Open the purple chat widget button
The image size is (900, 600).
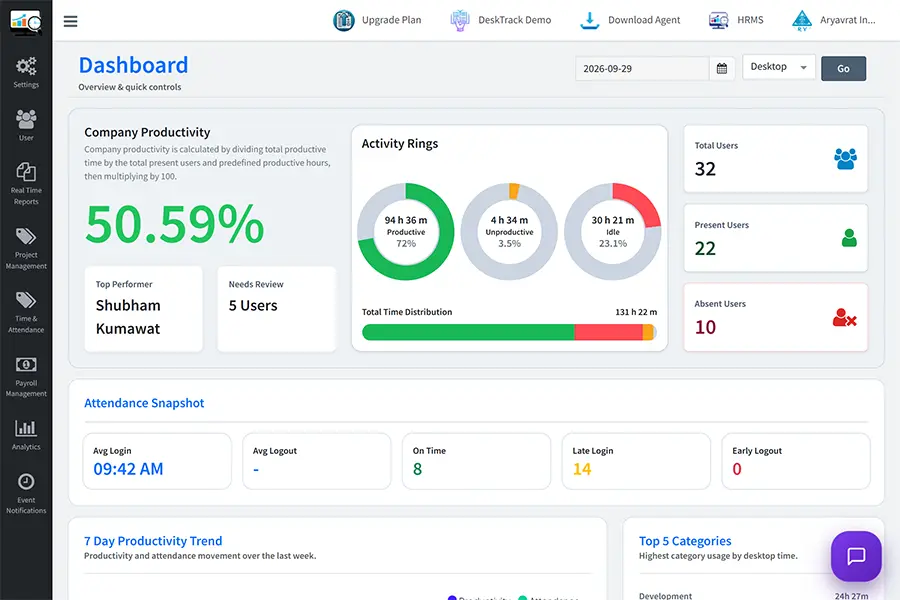[x=856, y=556]
